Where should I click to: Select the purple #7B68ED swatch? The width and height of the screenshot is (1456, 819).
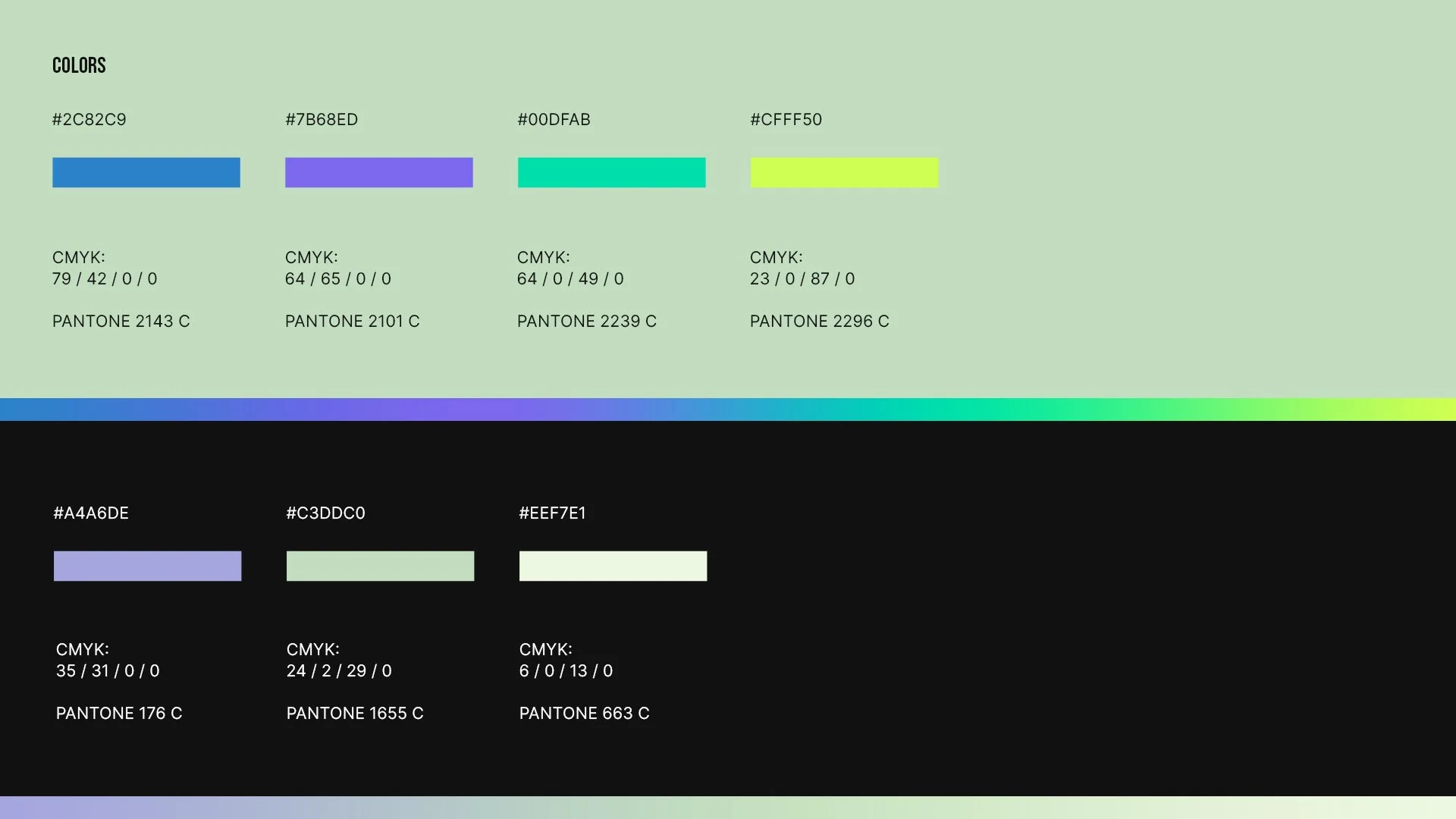pyautogui.click(x=378, y=172)
